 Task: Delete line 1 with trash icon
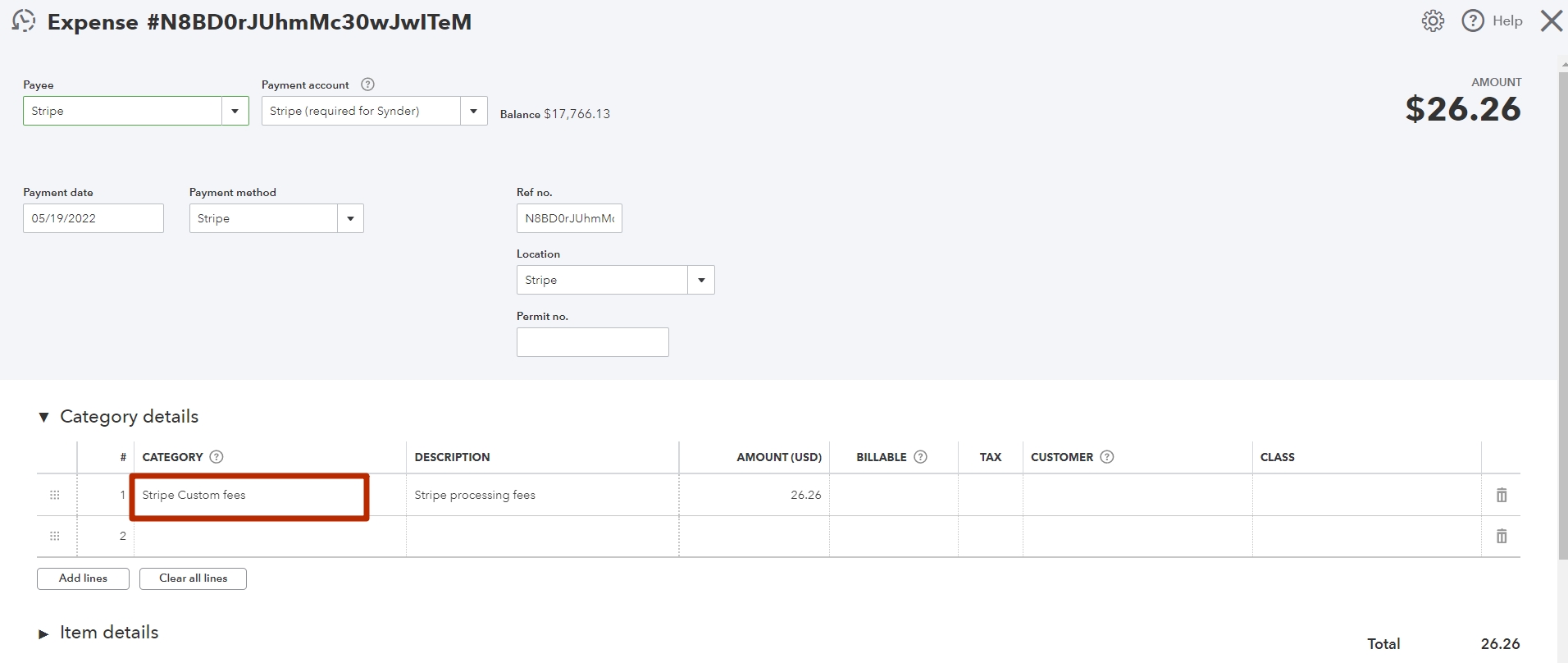point(1502,495)
